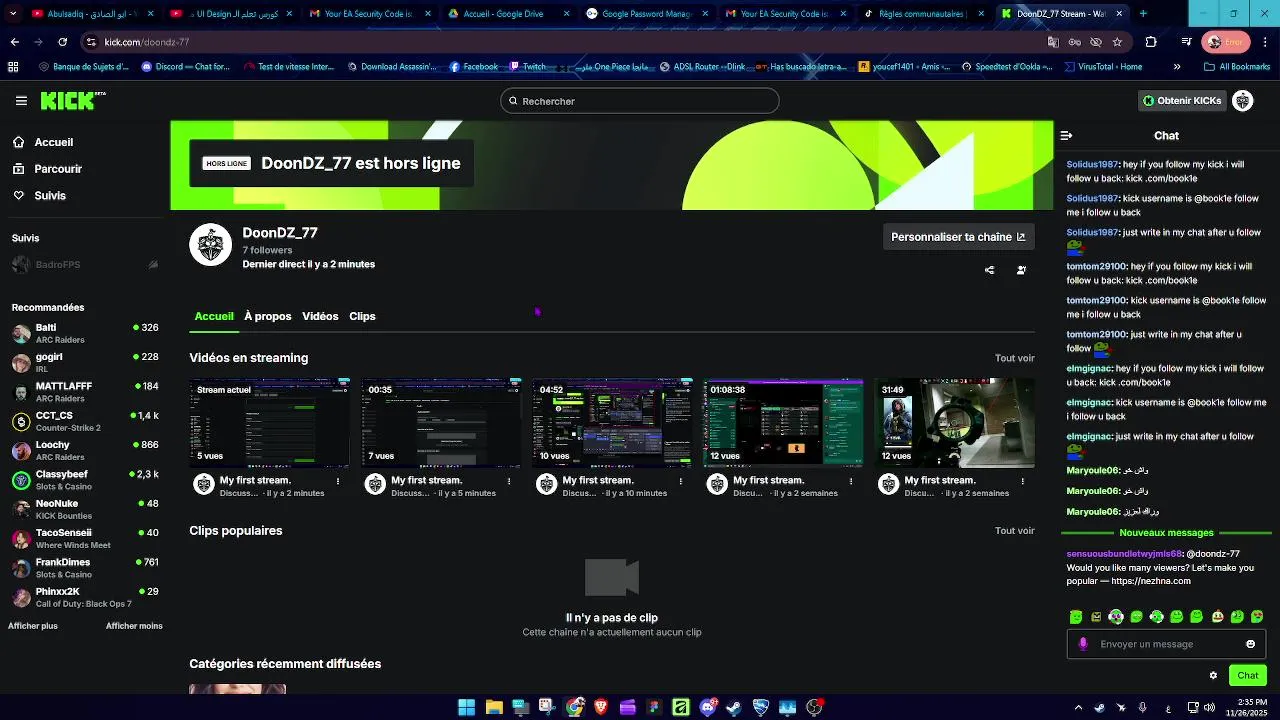Open OBS Studio from taskbar
Viewport: 1280px width, 720px height.
coord(814,707)
